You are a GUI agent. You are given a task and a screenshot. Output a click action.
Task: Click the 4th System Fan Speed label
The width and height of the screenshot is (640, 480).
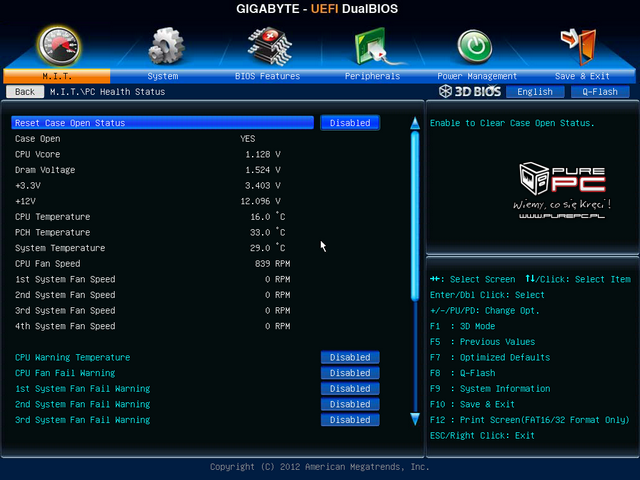click(x=65, y=326)
